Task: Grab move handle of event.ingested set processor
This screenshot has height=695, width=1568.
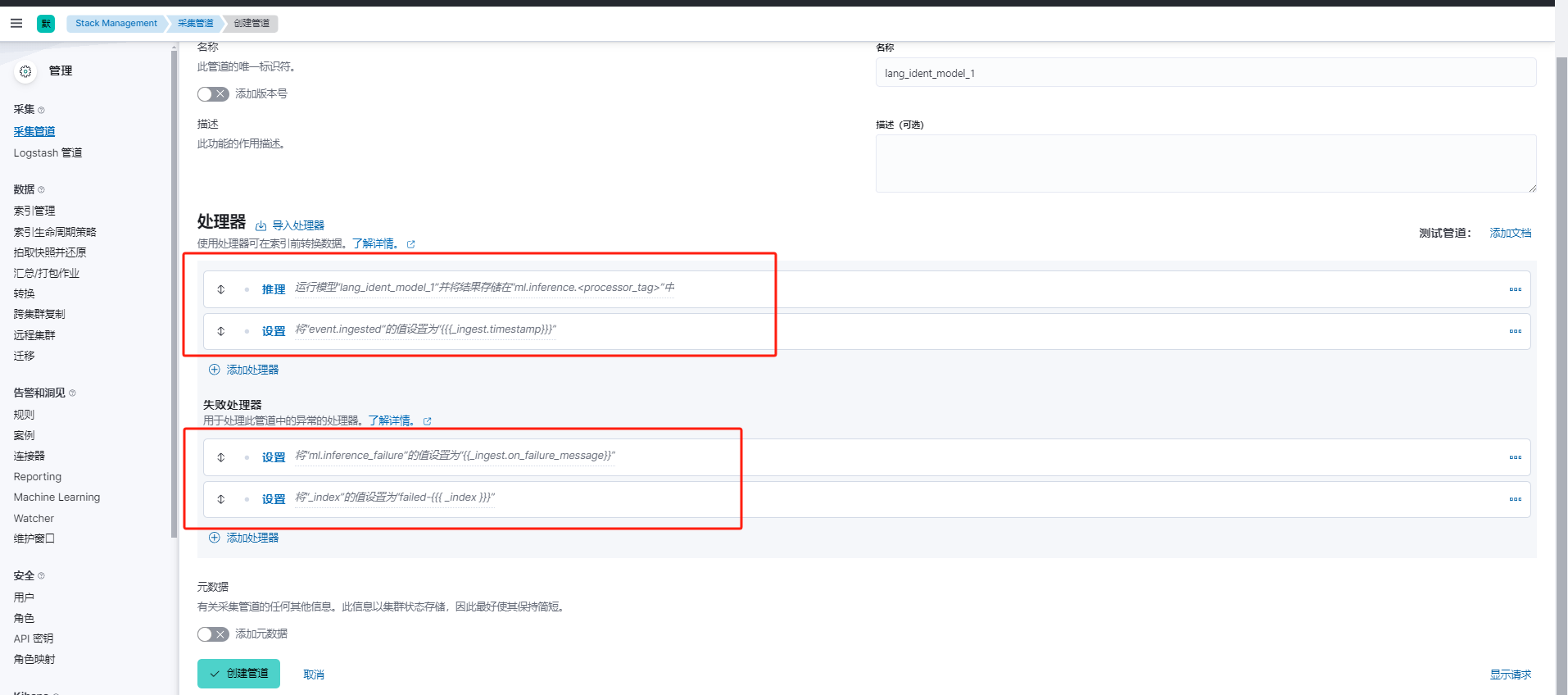Action: coord(221,331)
